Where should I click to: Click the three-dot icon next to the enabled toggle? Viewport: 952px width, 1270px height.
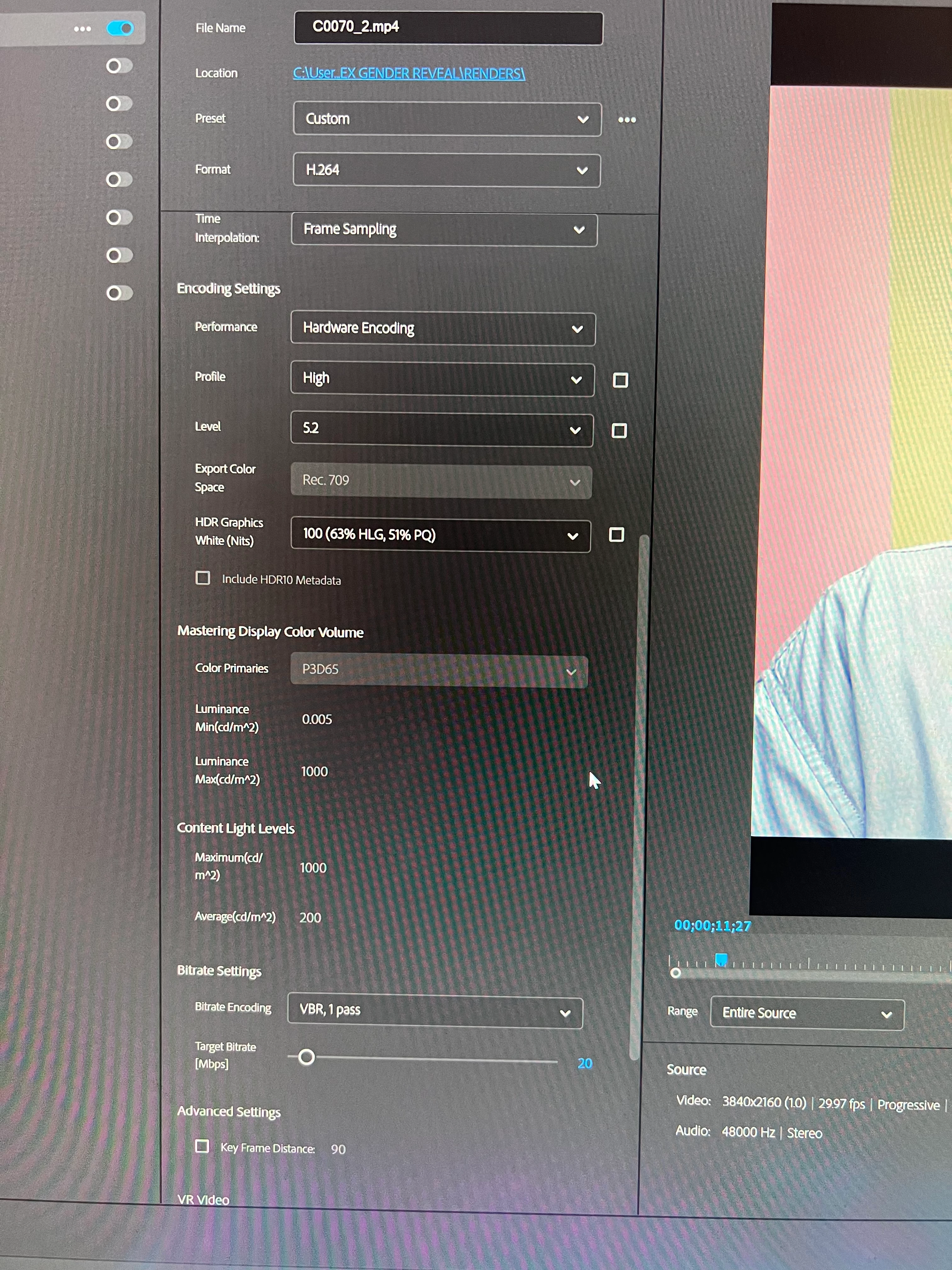tap(82, 29)
